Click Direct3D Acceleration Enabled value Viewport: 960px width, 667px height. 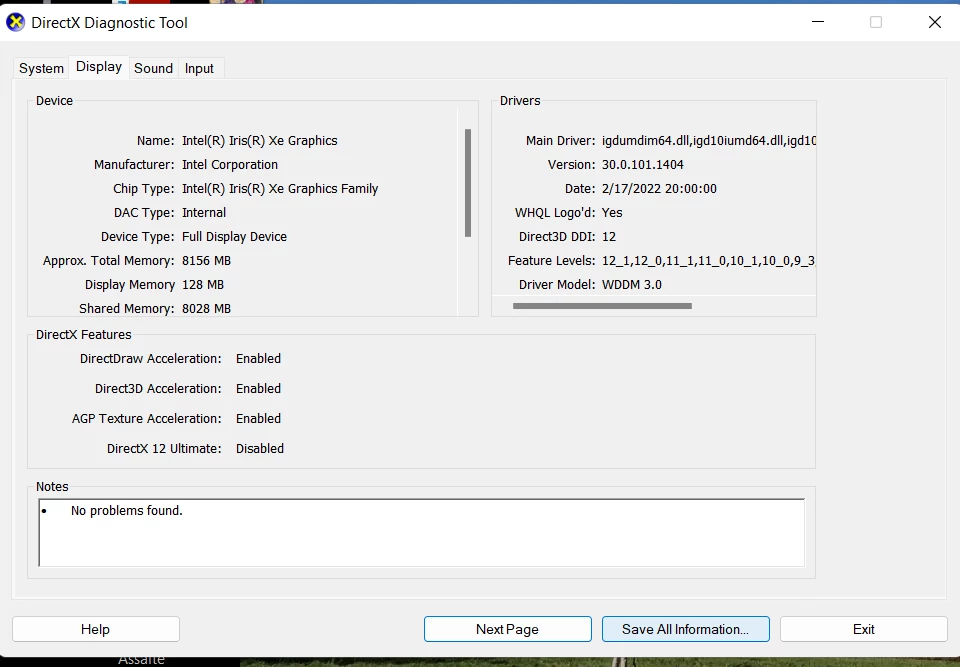(x=258, y=388)
